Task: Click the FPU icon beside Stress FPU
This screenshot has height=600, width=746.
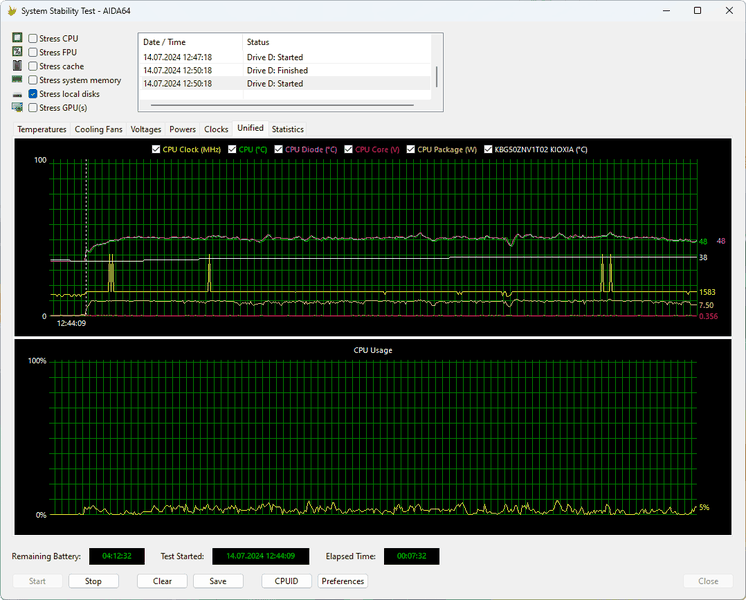Action: coord(17,51)
